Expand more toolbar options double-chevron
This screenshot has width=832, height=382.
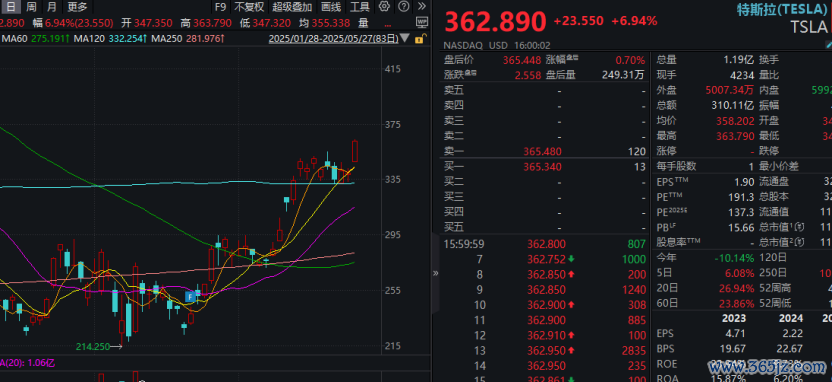(x=421, y=6)
